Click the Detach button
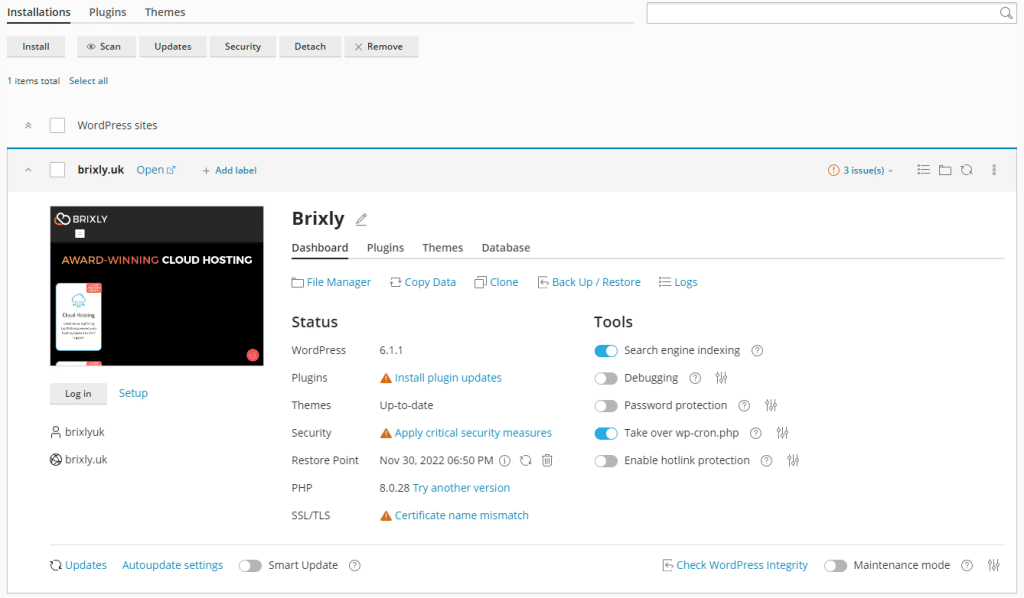 [x=310, y=46]
